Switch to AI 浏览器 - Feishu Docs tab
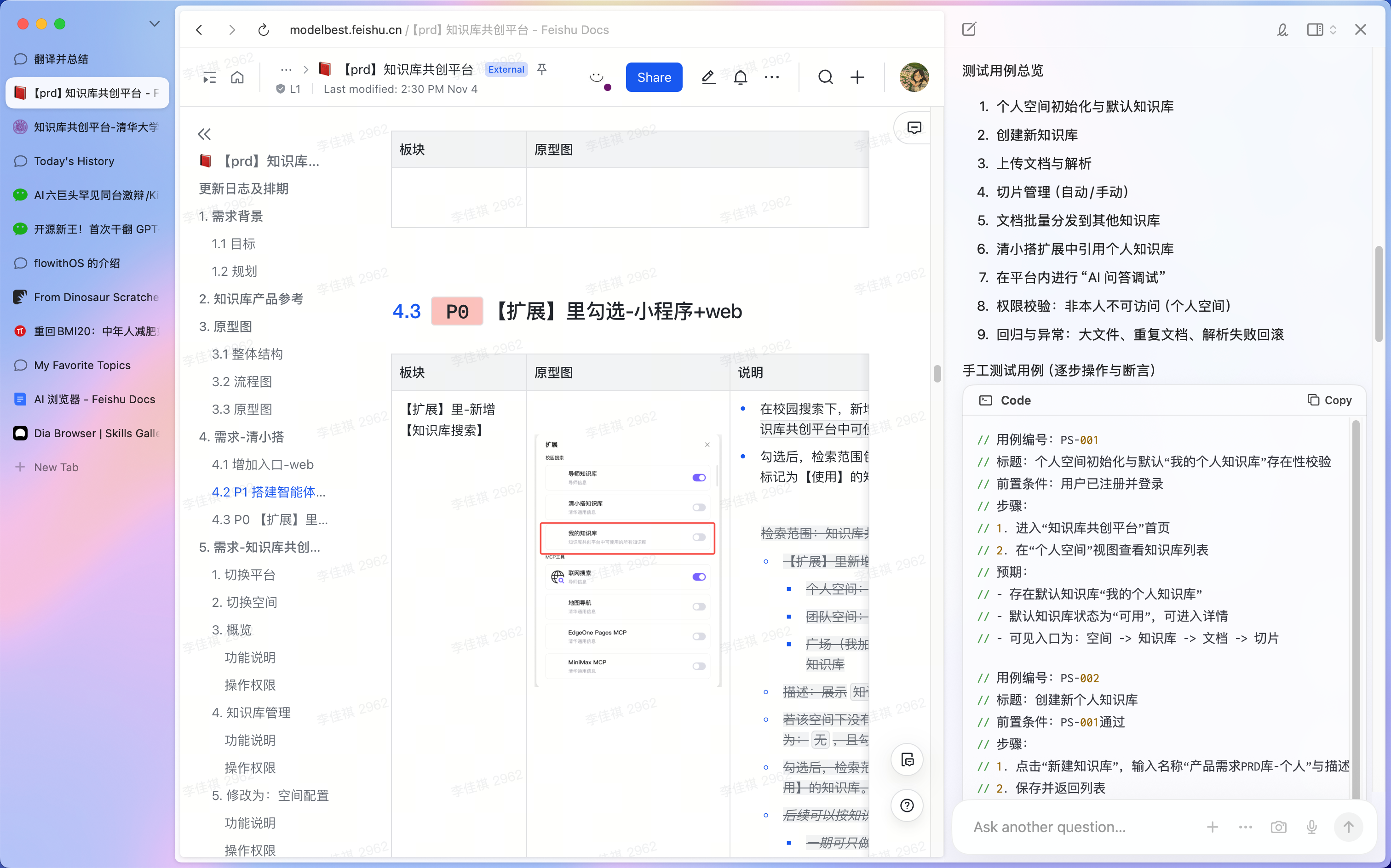This screenshot has width=1391, height=868. pyautogui.click(x=87, y=399)
